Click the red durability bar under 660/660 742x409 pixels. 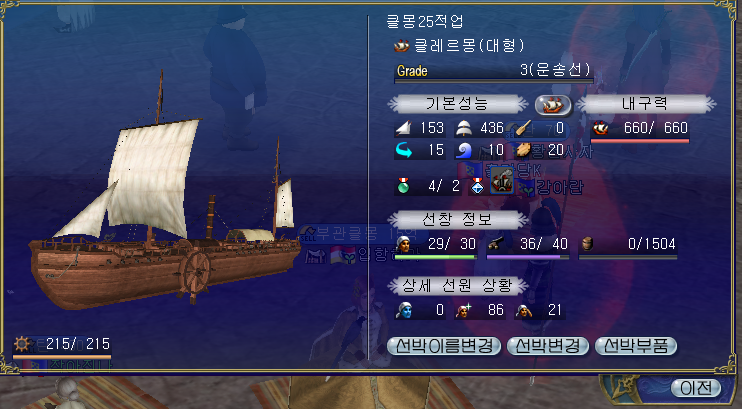[x=640, y=141]
